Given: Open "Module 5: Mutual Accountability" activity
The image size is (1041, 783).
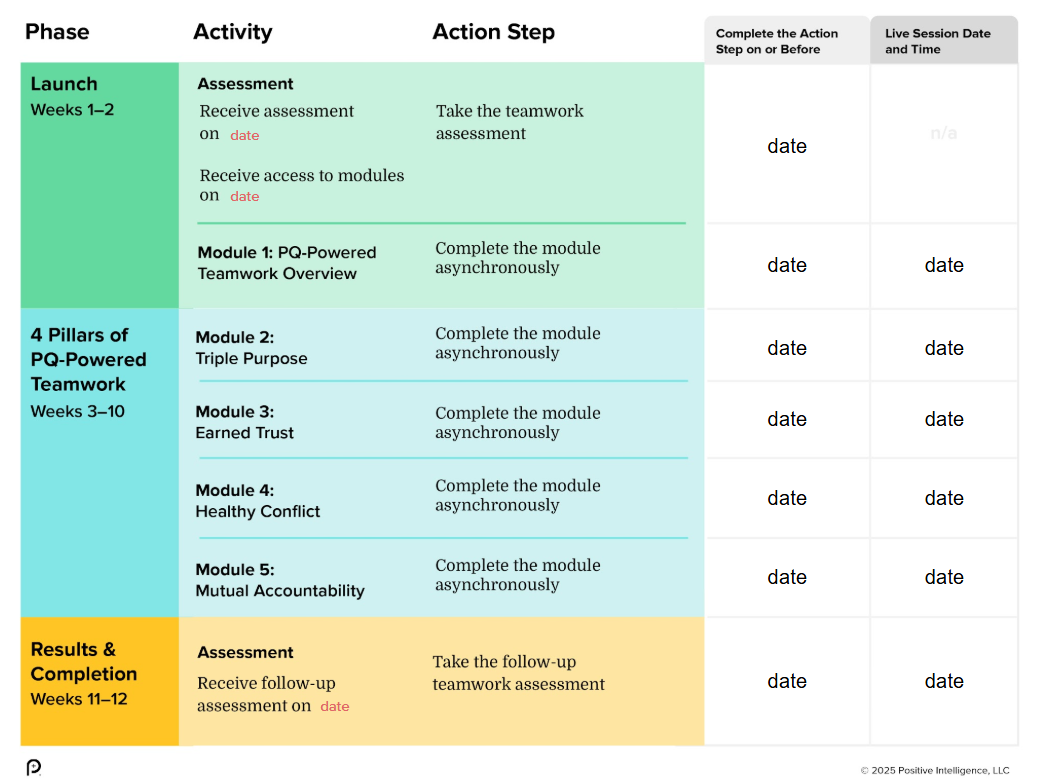Looking at the screenshot, I should point(280,580).
